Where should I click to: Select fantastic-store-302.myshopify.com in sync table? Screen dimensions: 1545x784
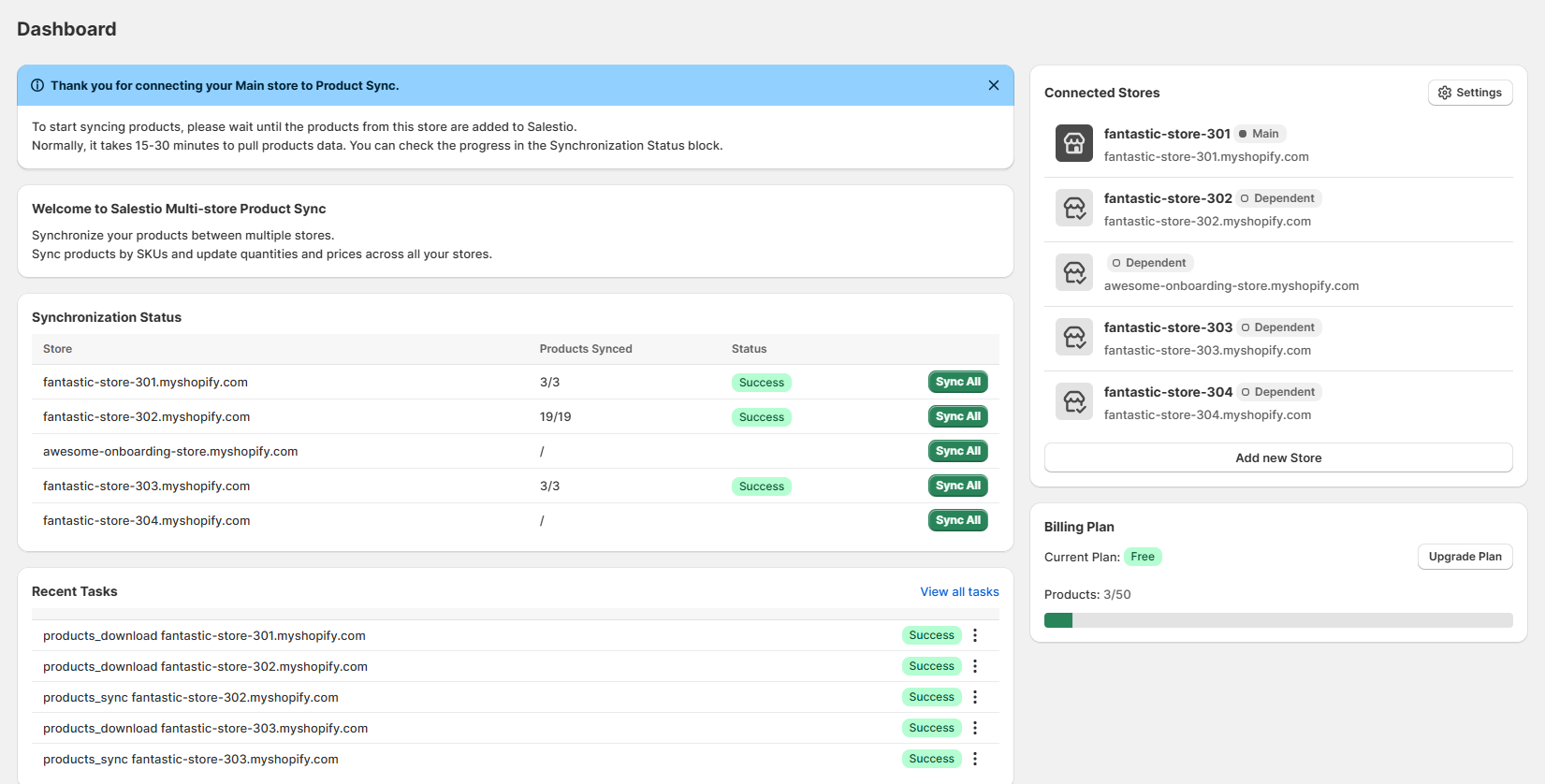pyautogui.click(x=146, y=416)
